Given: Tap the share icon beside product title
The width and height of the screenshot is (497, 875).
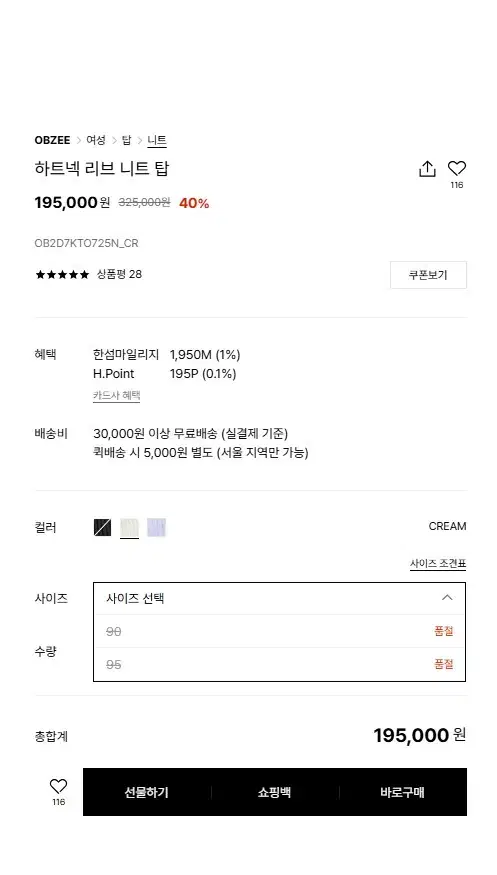Looking at the screenshot, I should pyautogui.click(x=427, y=169).
